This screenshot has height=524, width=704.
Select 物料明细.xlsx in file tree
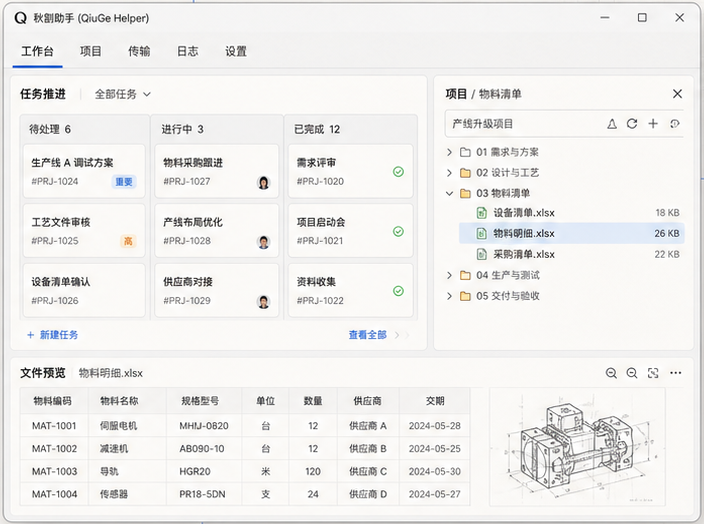point(572,233)
